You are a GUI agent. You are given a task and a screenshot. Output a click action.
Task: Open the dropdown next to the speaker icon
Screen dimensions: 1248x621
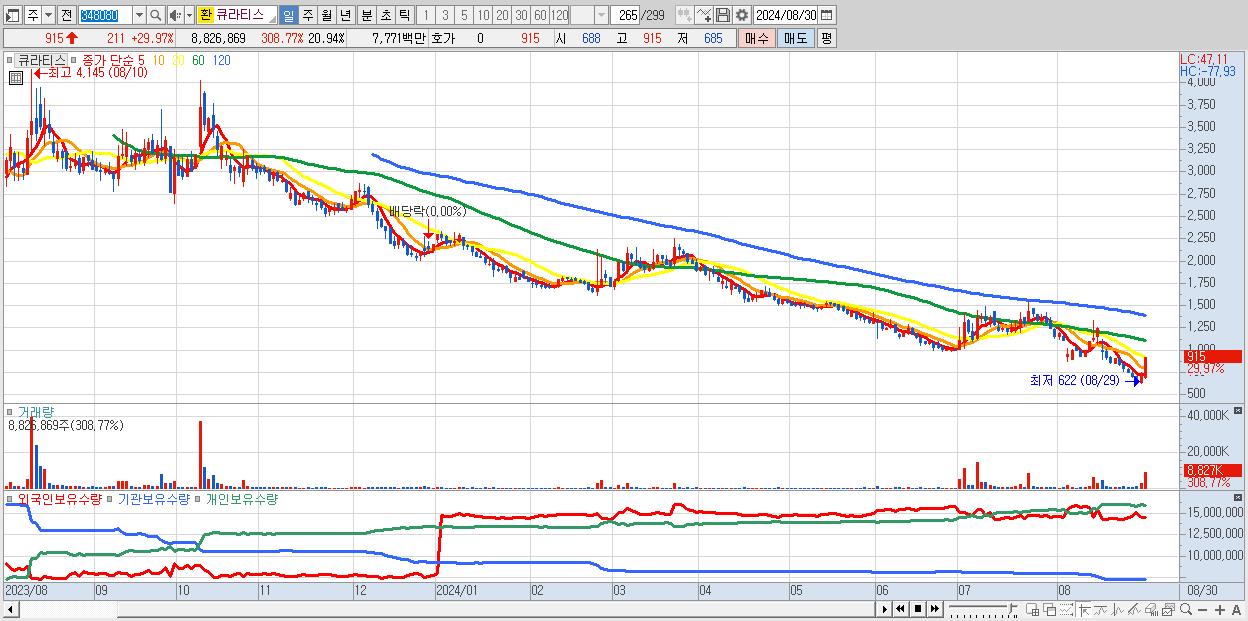[x=189, y=16]
